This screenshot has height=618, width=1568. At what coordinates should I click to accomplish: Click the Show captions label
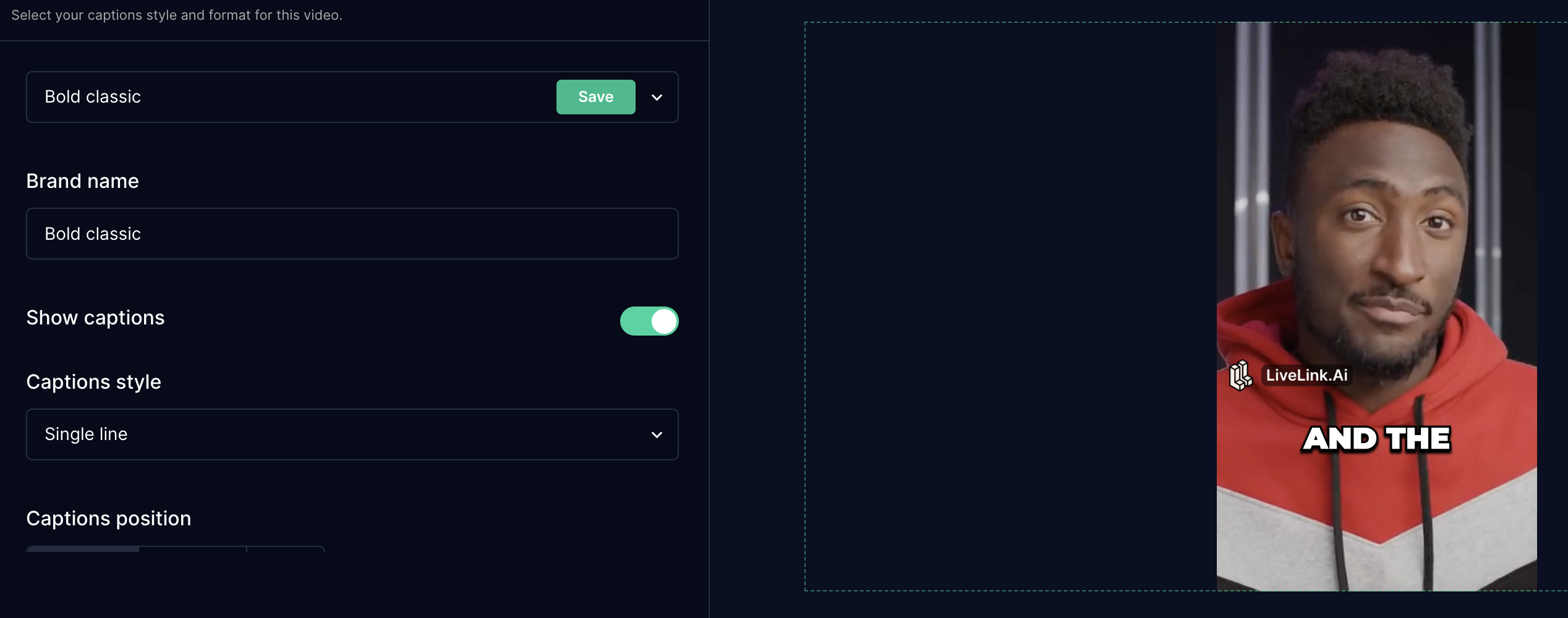(96, 318)
